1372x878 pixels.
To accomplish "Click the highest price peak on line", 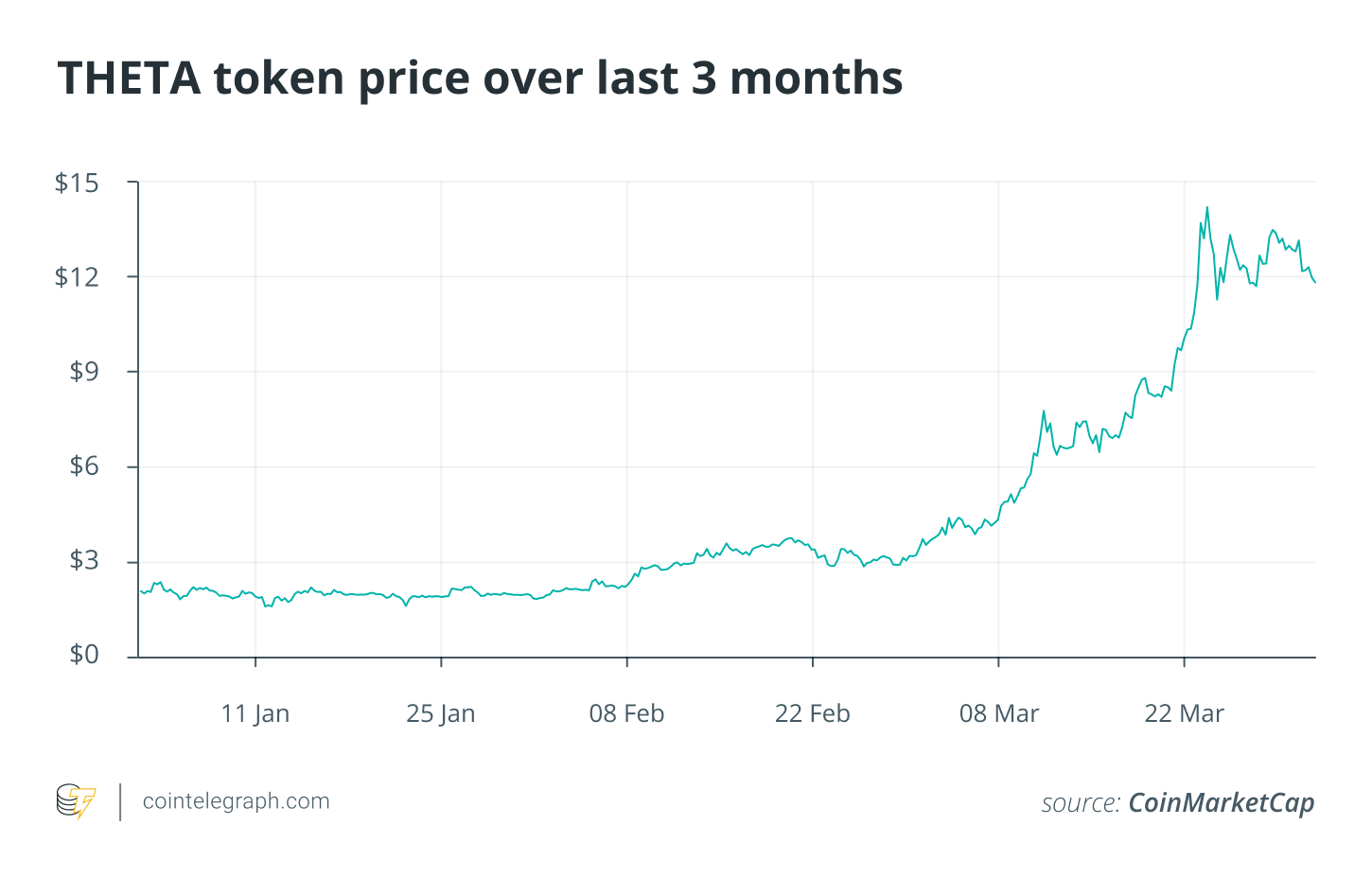I will click(1206, 207).
